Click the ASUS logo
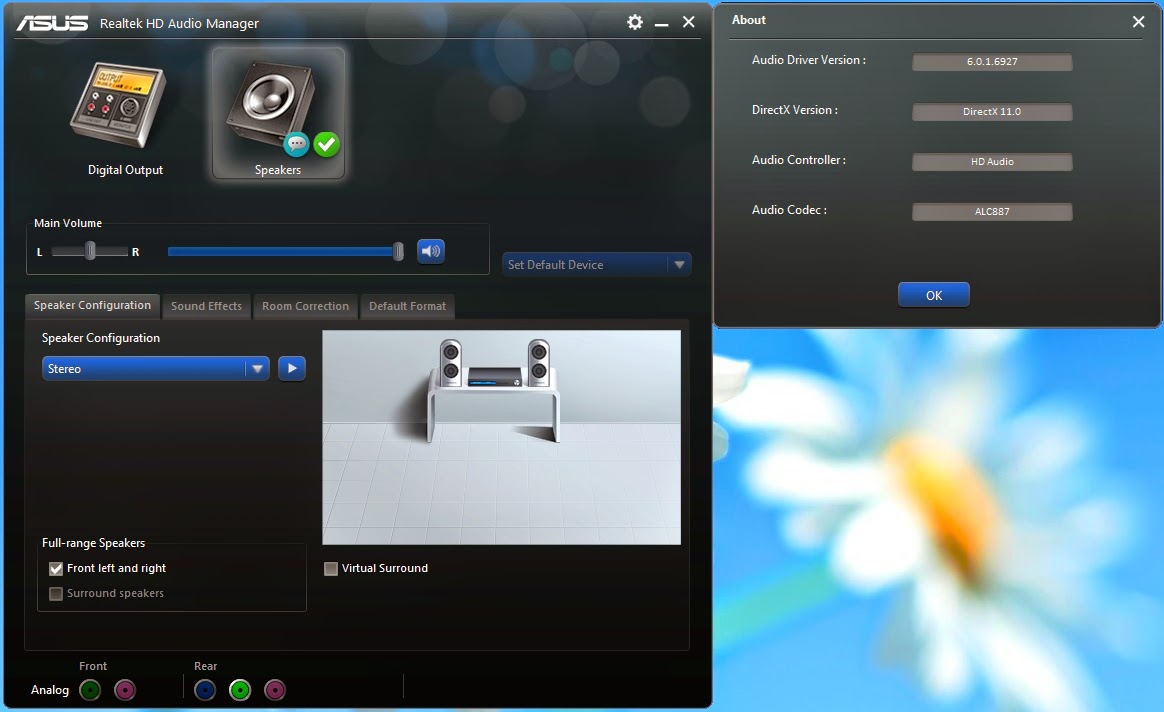 (x=53, y=24)
